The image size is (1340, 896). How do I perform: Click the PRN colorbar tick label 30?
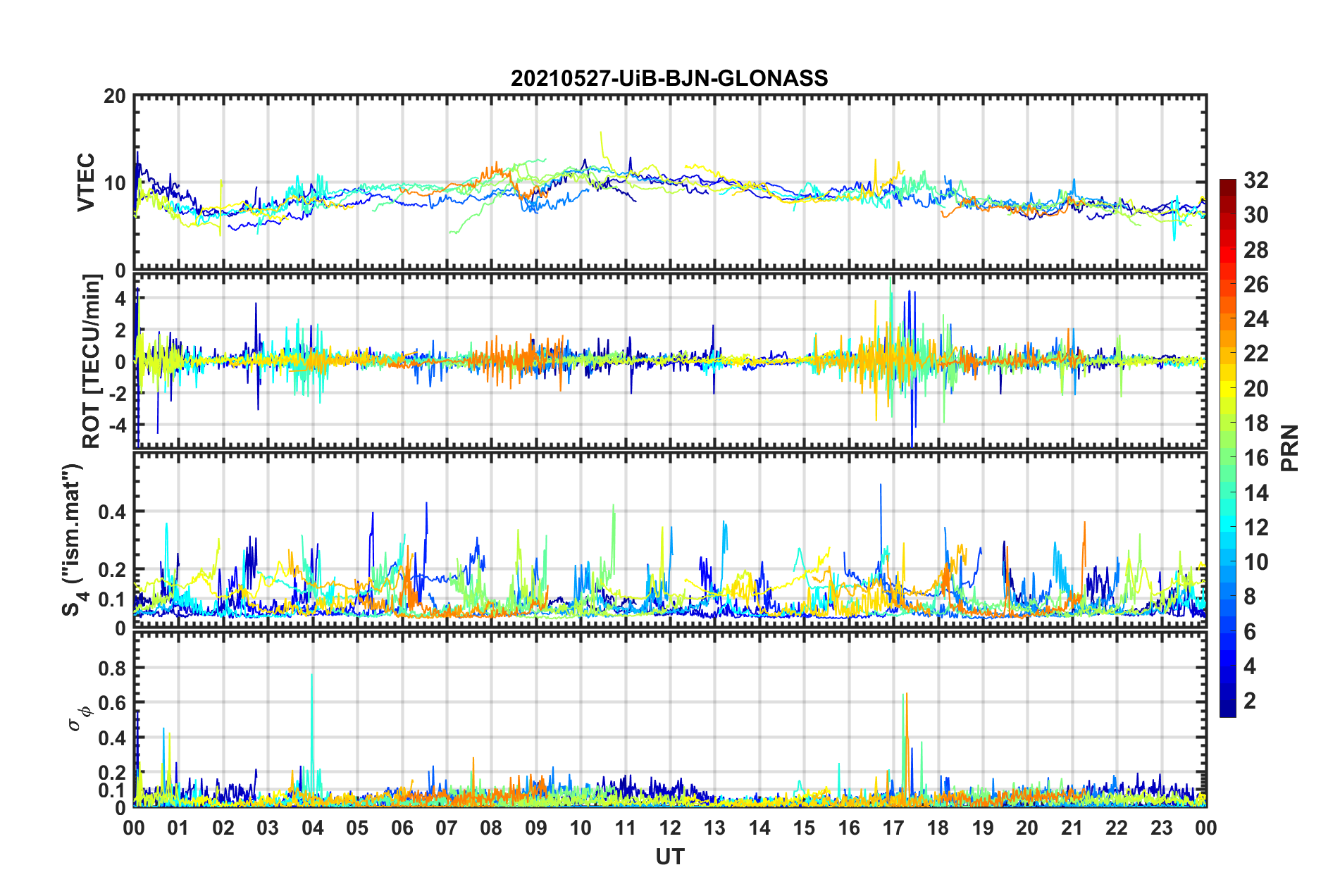1256,215
